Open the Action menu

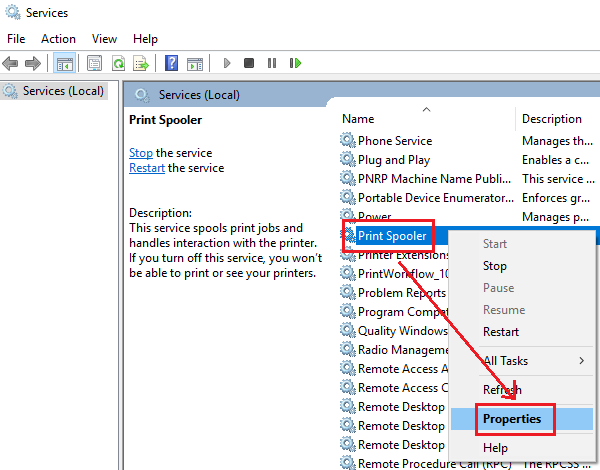click(x=58, y=39)
